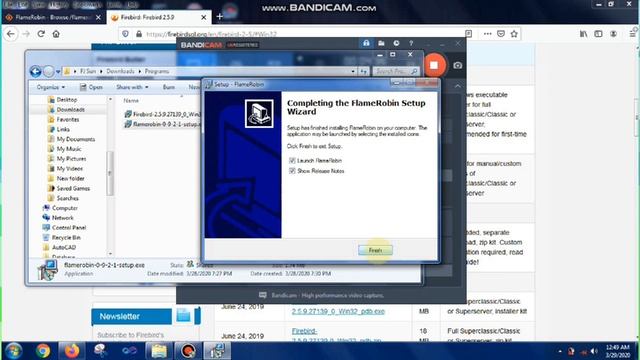Screen dimensions: 640x360
Task: Select AutoCAD folder in navigation pane
Action: pos(64,247)
